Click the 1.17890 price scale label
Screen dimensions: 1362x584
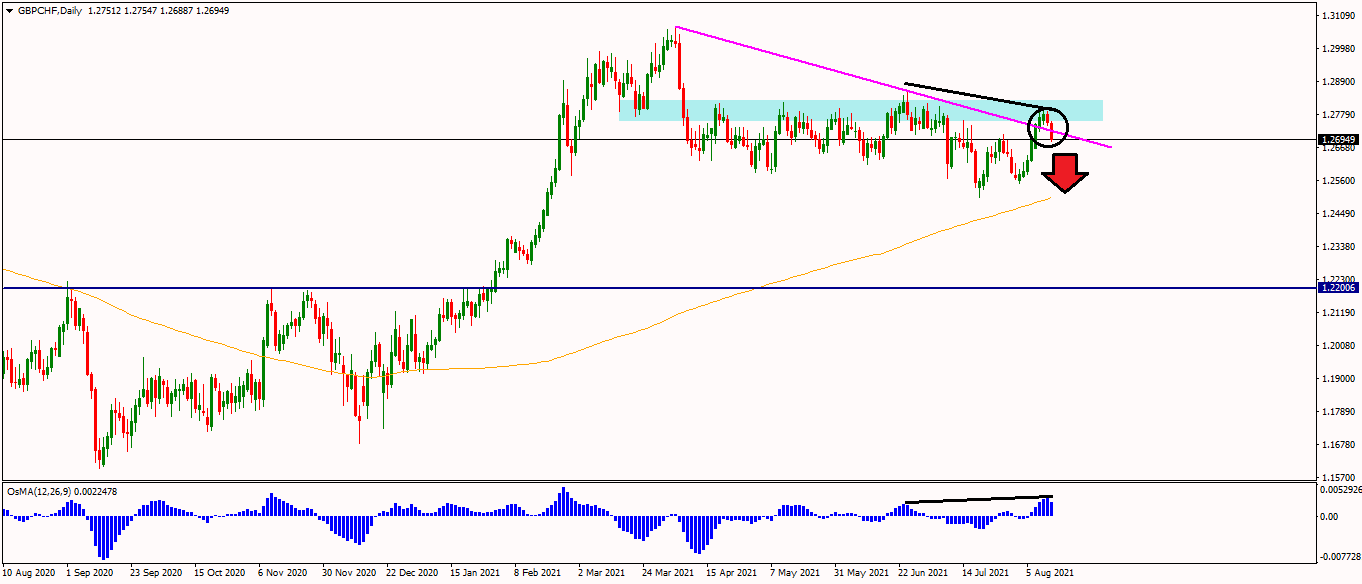click(1338, 412)
